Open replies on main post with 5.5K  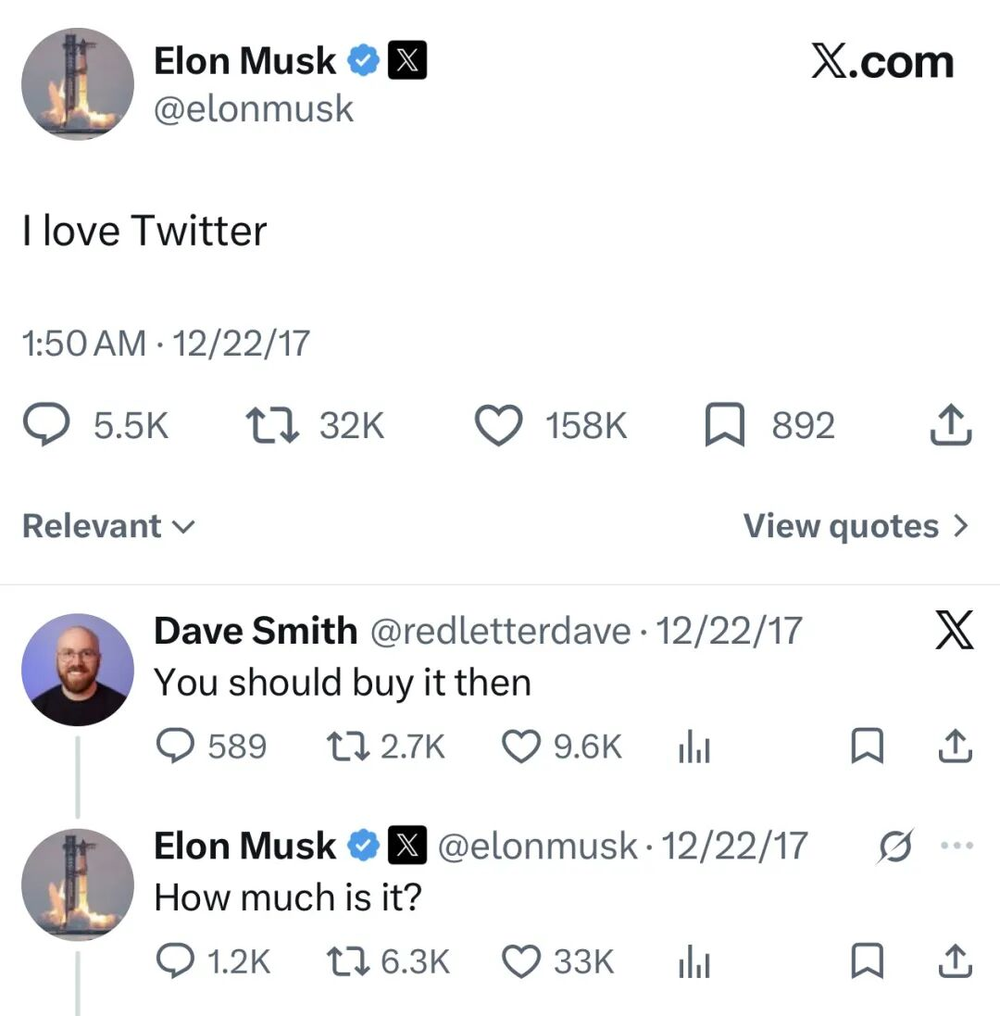[x=46, y=424]
